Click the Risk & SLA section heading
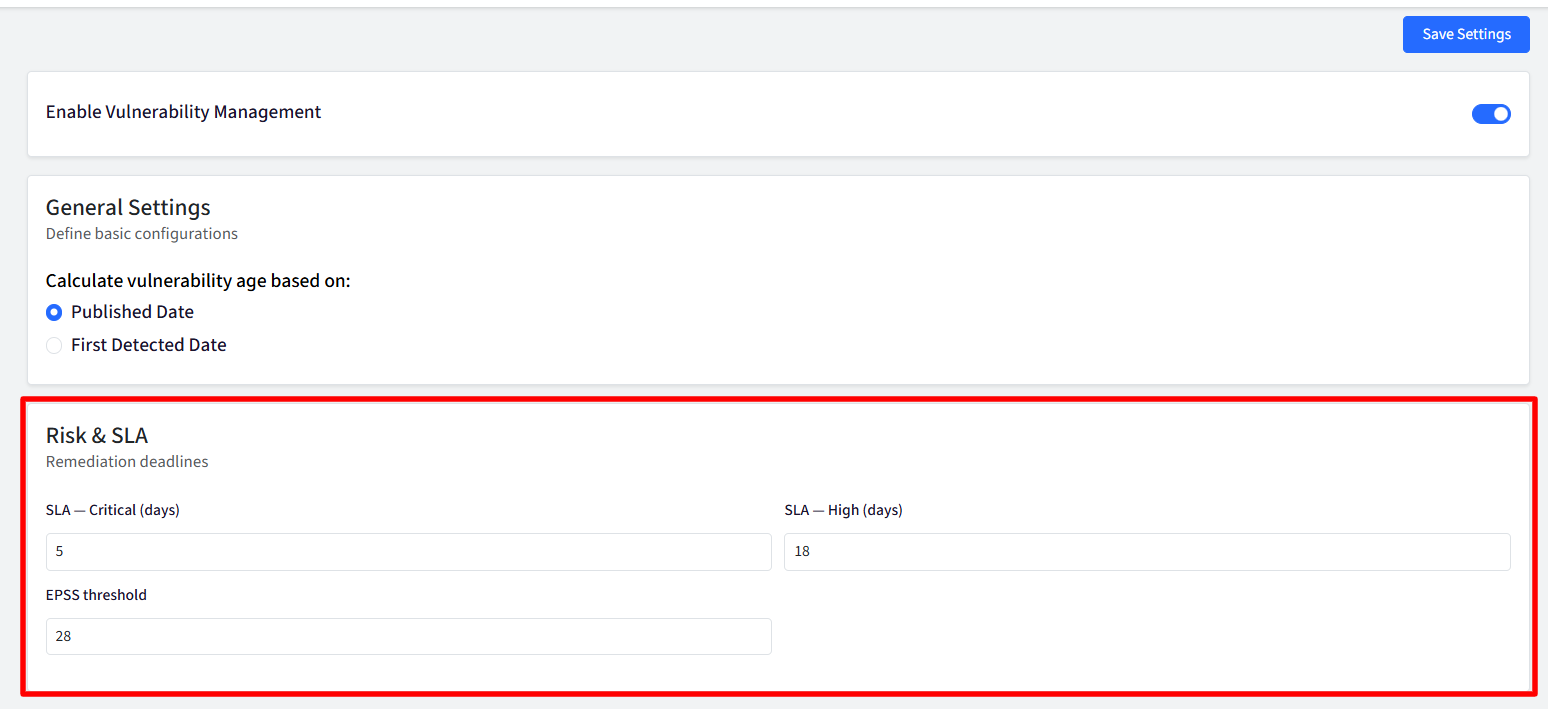The width and height of the screenshot is (1548, 709). point(97,435)
